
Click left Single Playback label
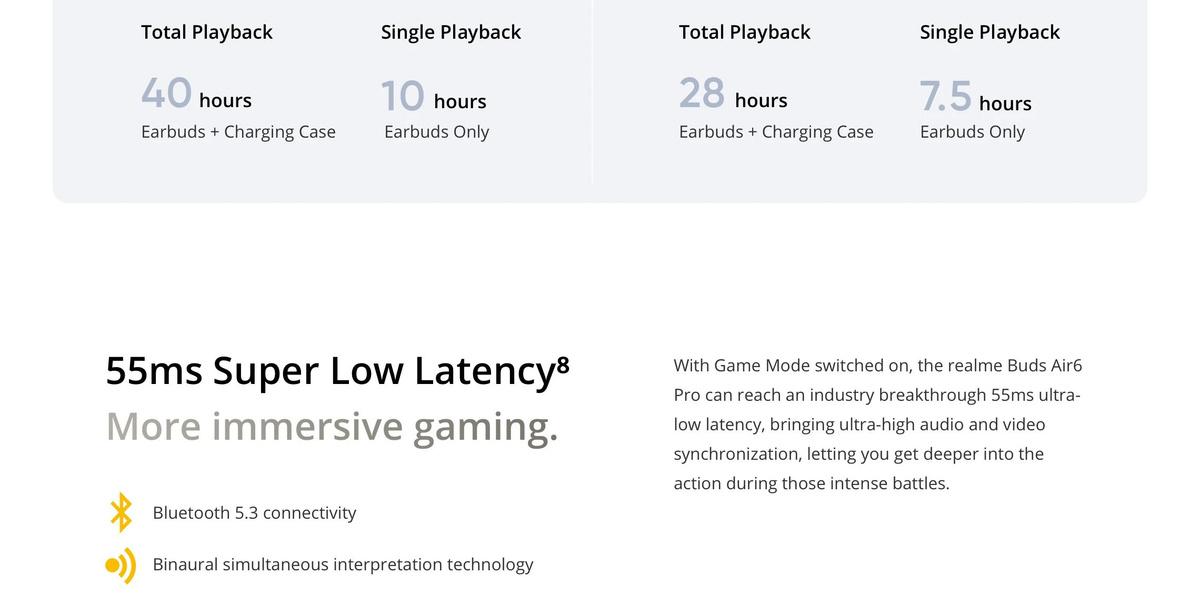[x=451, y=33]
